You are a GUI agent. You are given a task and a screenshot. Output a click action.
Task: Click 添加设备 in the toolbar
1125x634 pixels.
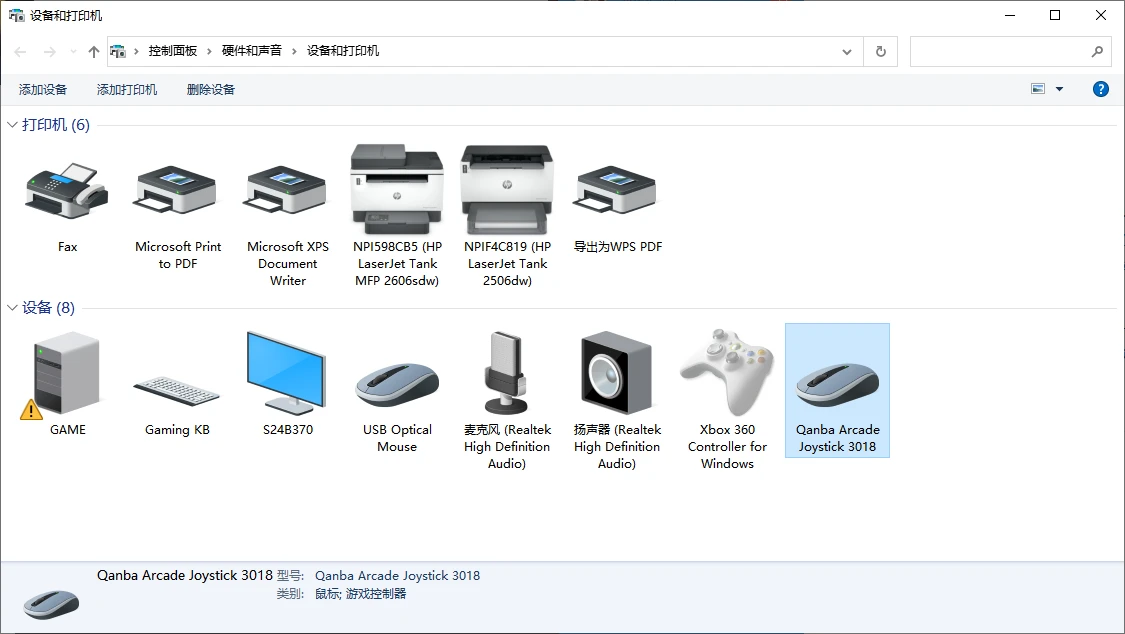point(42,90)
